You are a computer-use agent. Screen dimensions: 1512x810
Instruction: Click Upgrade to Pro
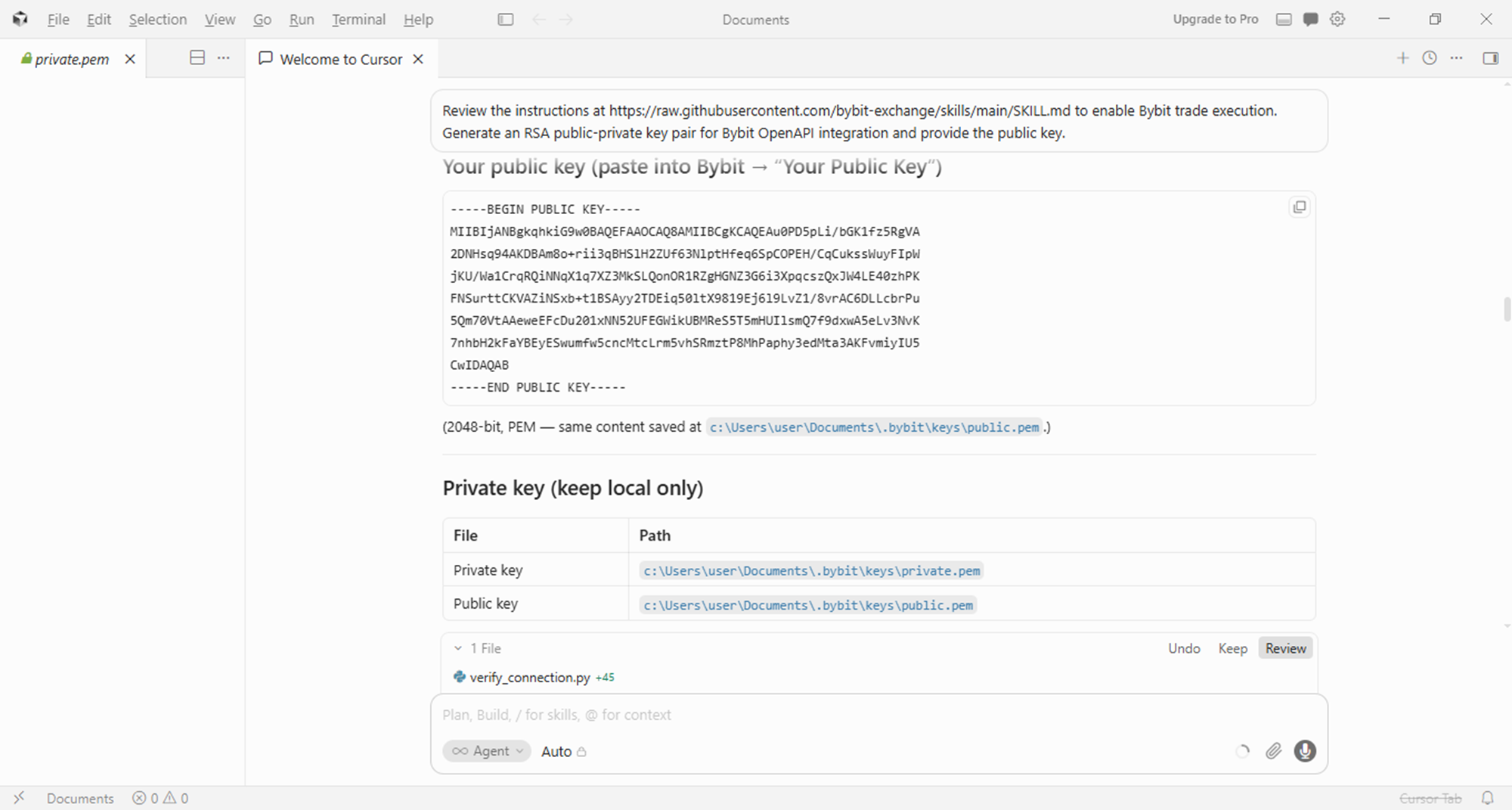point(1215,19)
